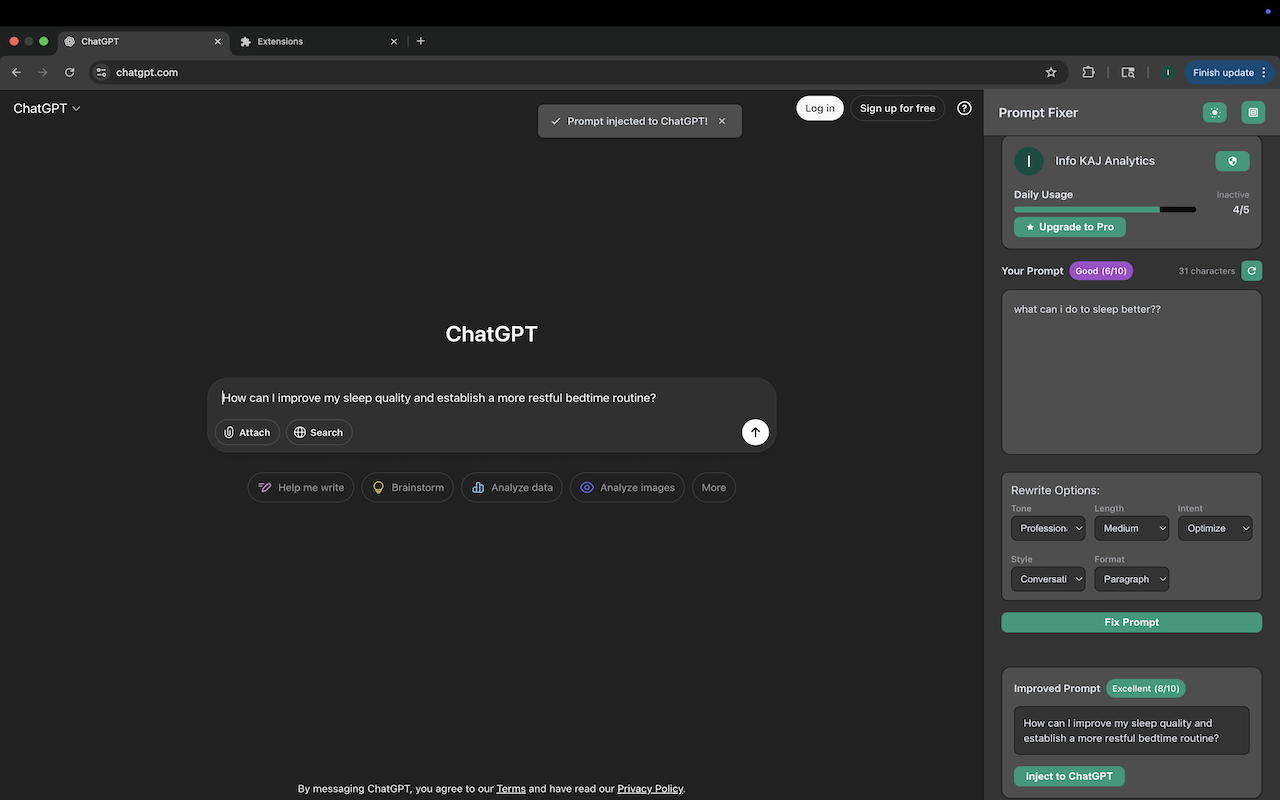Click the Info KAJ Analytics avatar circle
Image resolution: width=1280 pixels, height=800 pixels.
1029,161
